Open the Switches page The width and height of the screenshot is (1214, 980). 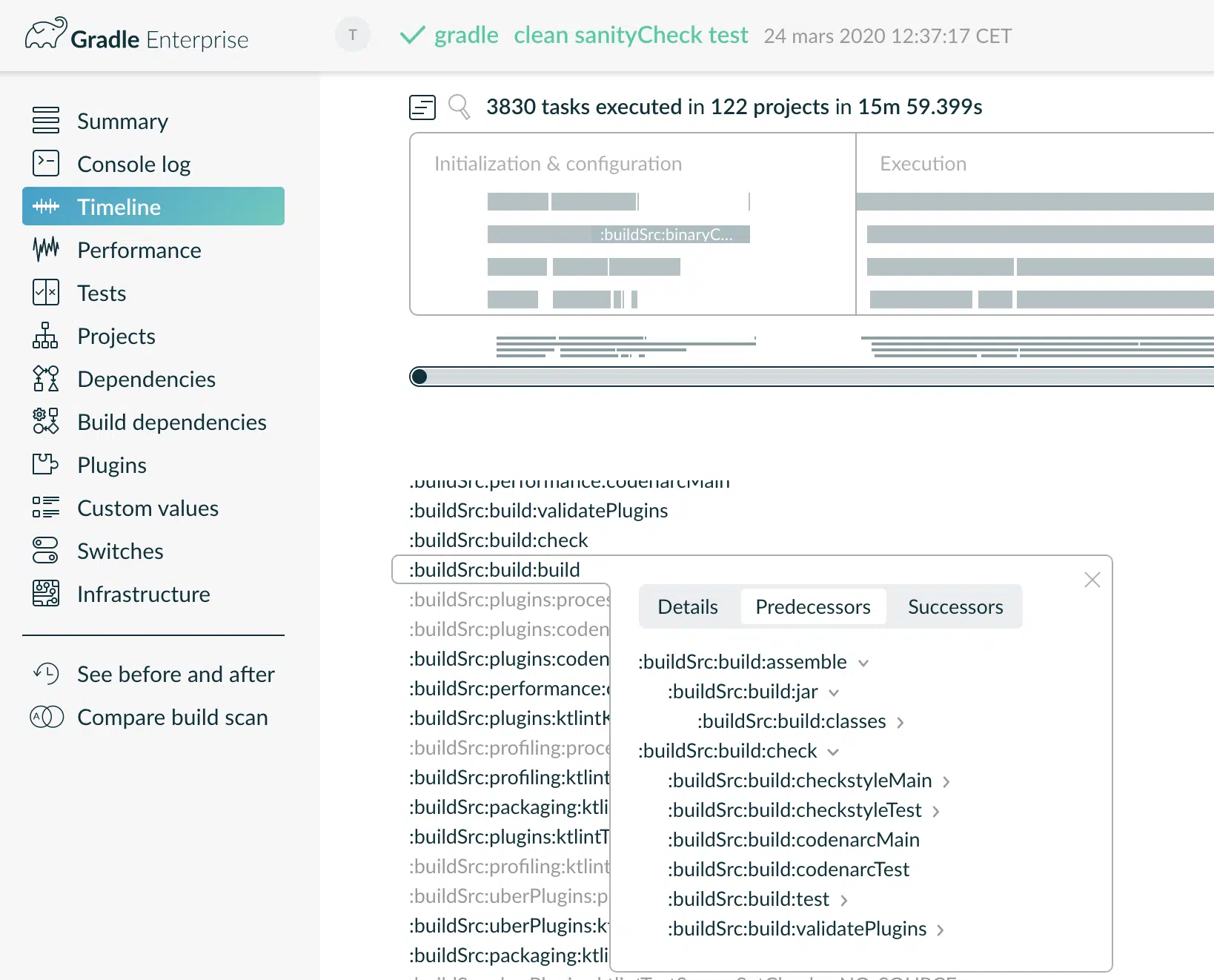click(x=120, y=551)
